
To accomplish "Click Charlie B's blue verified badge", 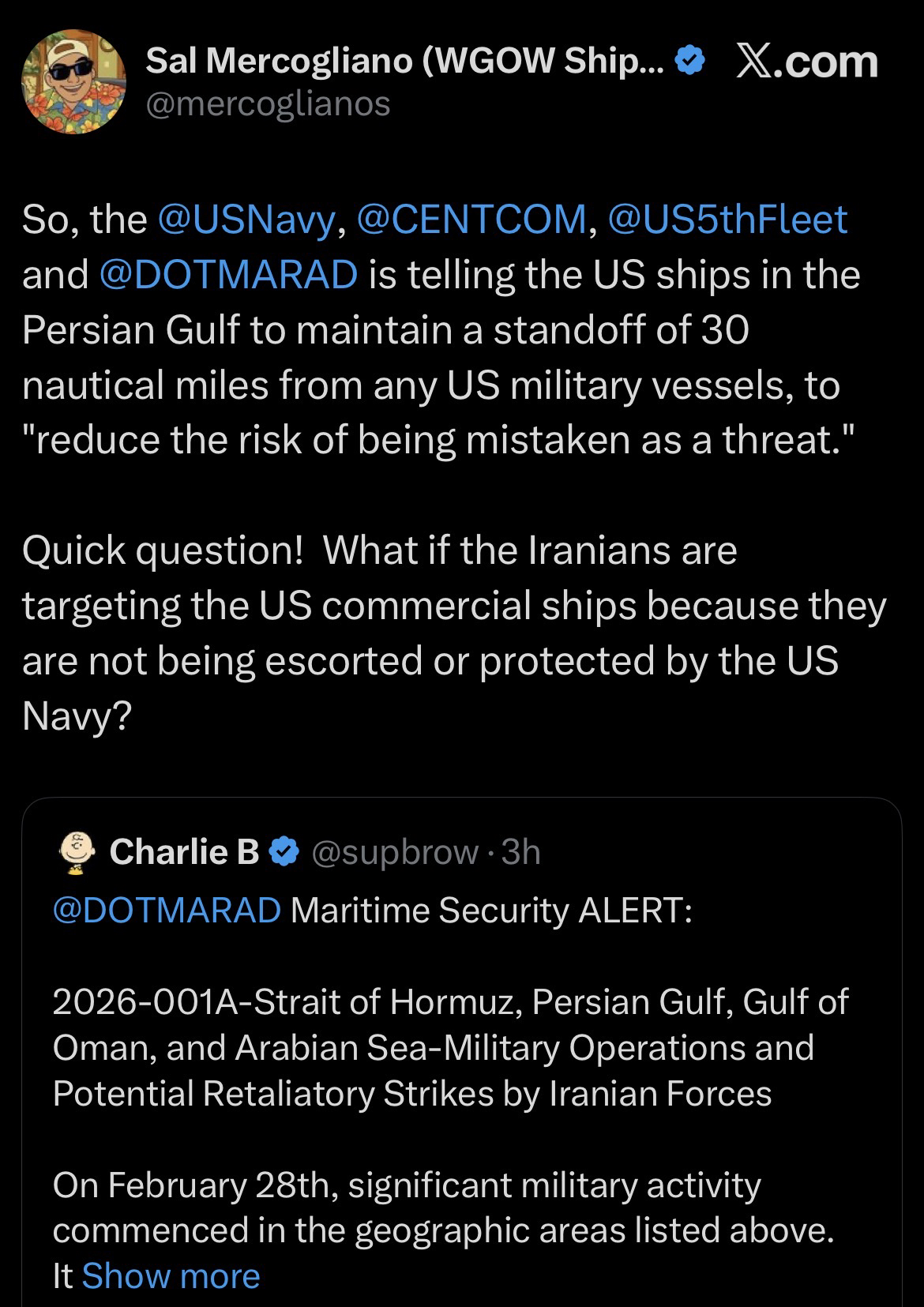I will tap(284, 852).
